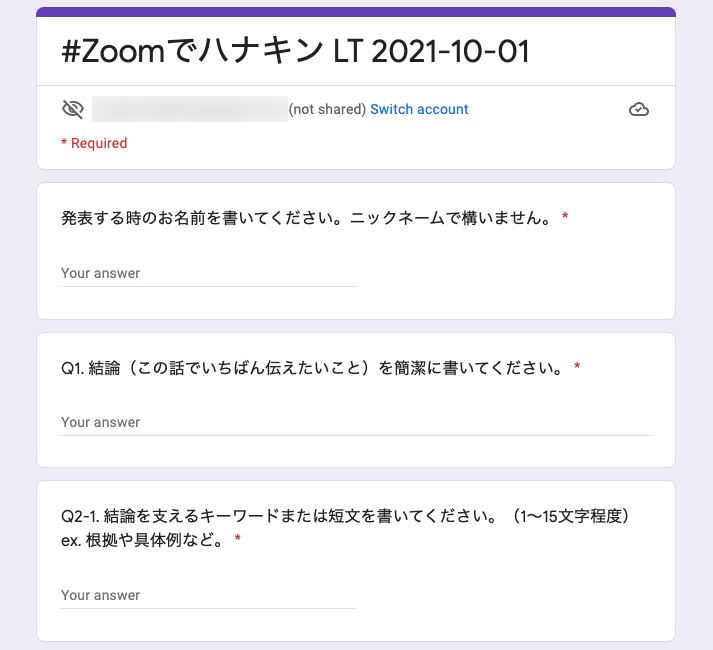
Task: Click the red asterisk after 根拠や具体例など
Action: pyautogui.click(x=238, y=540)
